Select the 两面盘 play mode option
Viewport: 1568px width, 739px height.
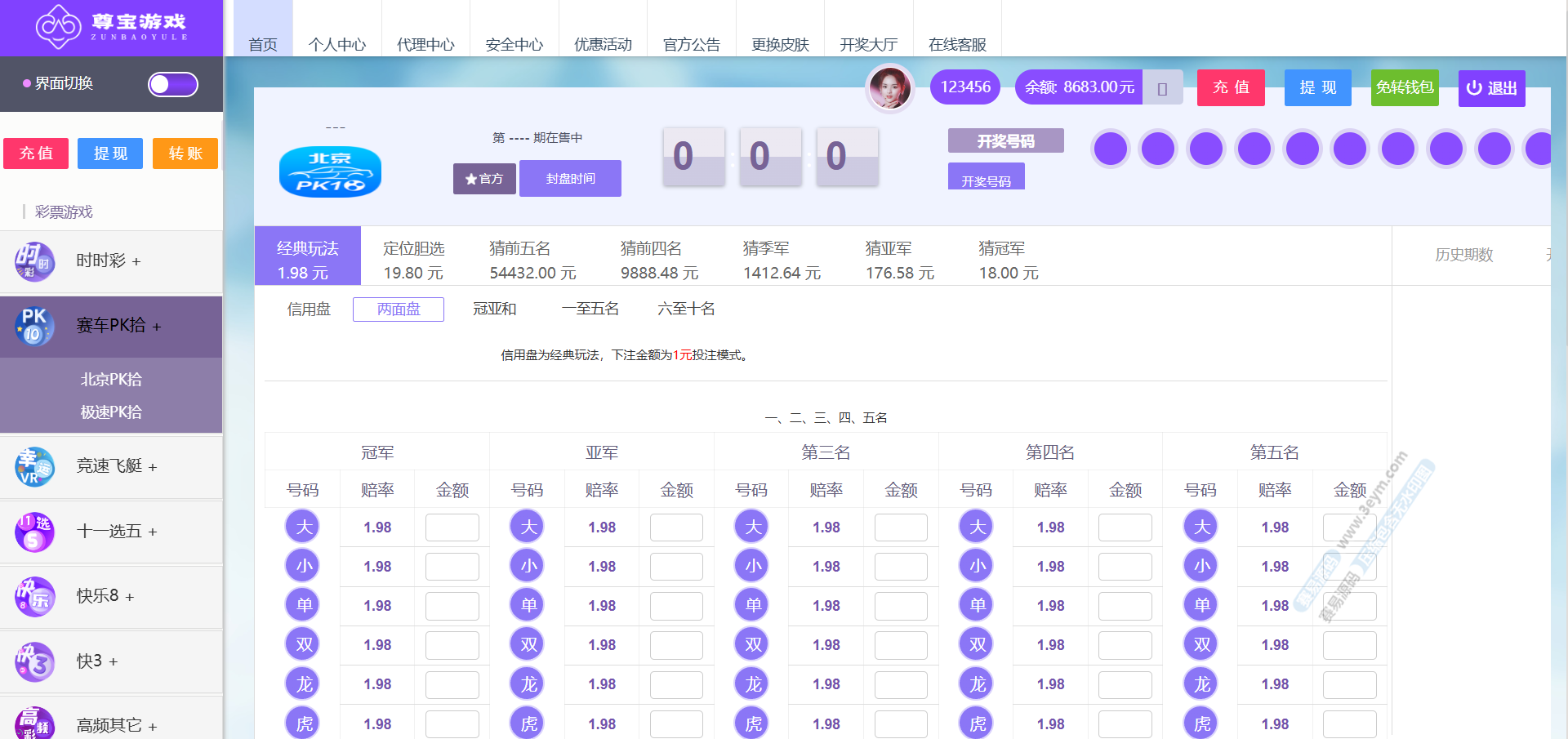399,309
